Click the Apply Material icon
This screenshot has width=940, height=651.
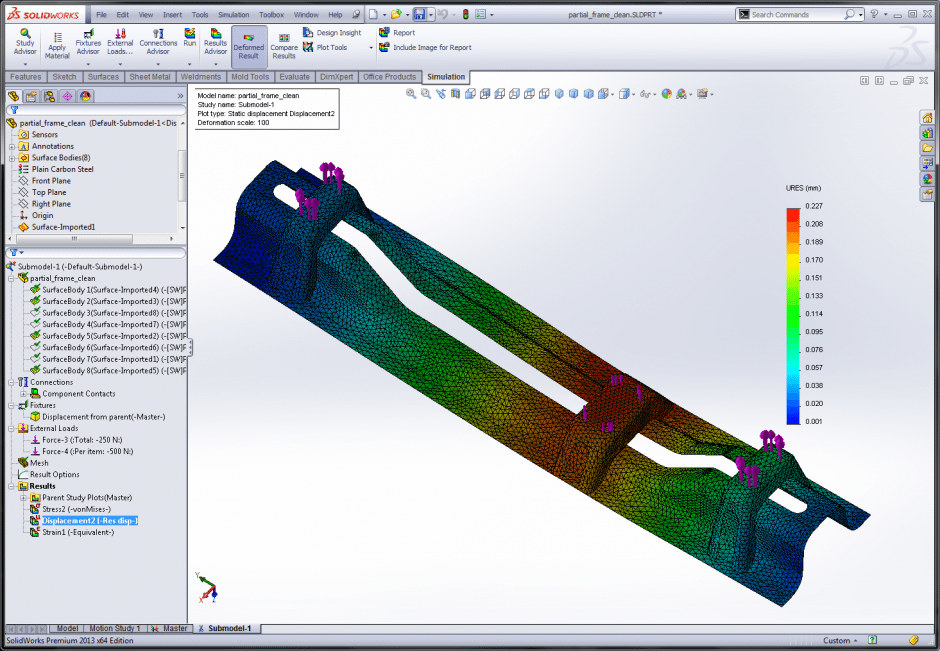click(x=57, y=41)
